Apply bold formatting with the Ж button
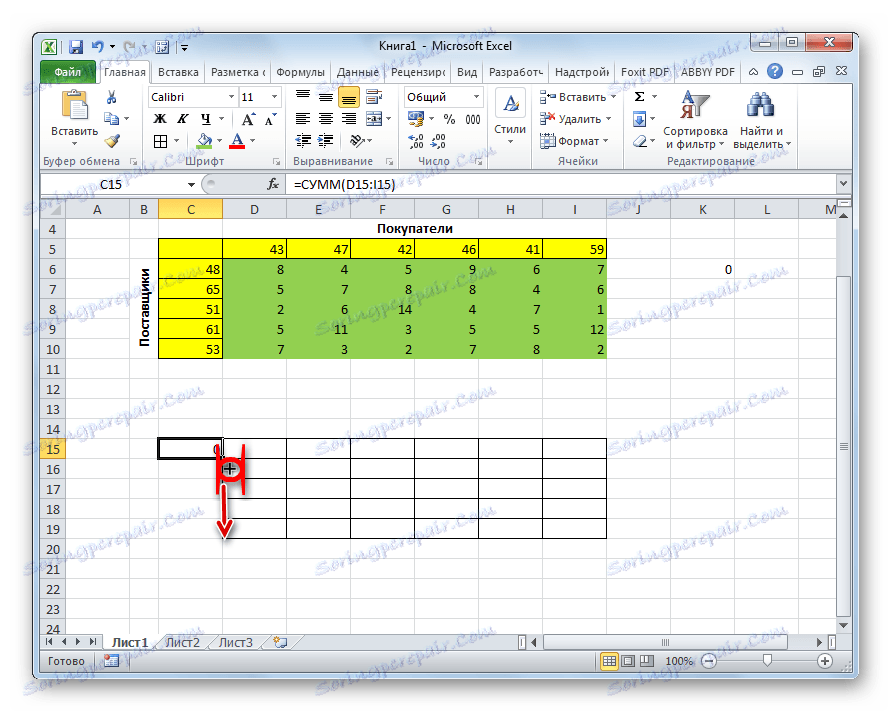Image resolution: width=892 pixels, height=712 pixels. [160, 121]
